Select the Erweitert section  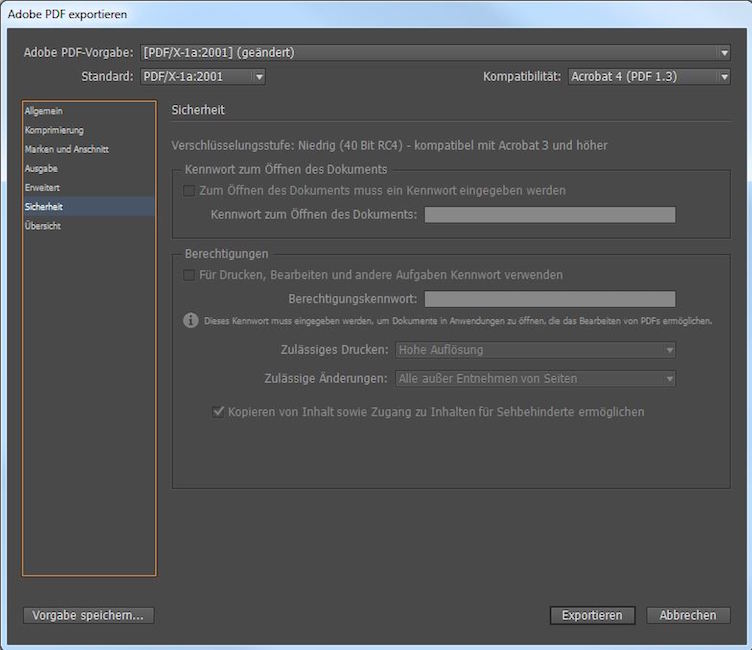(x=89, y=188)
